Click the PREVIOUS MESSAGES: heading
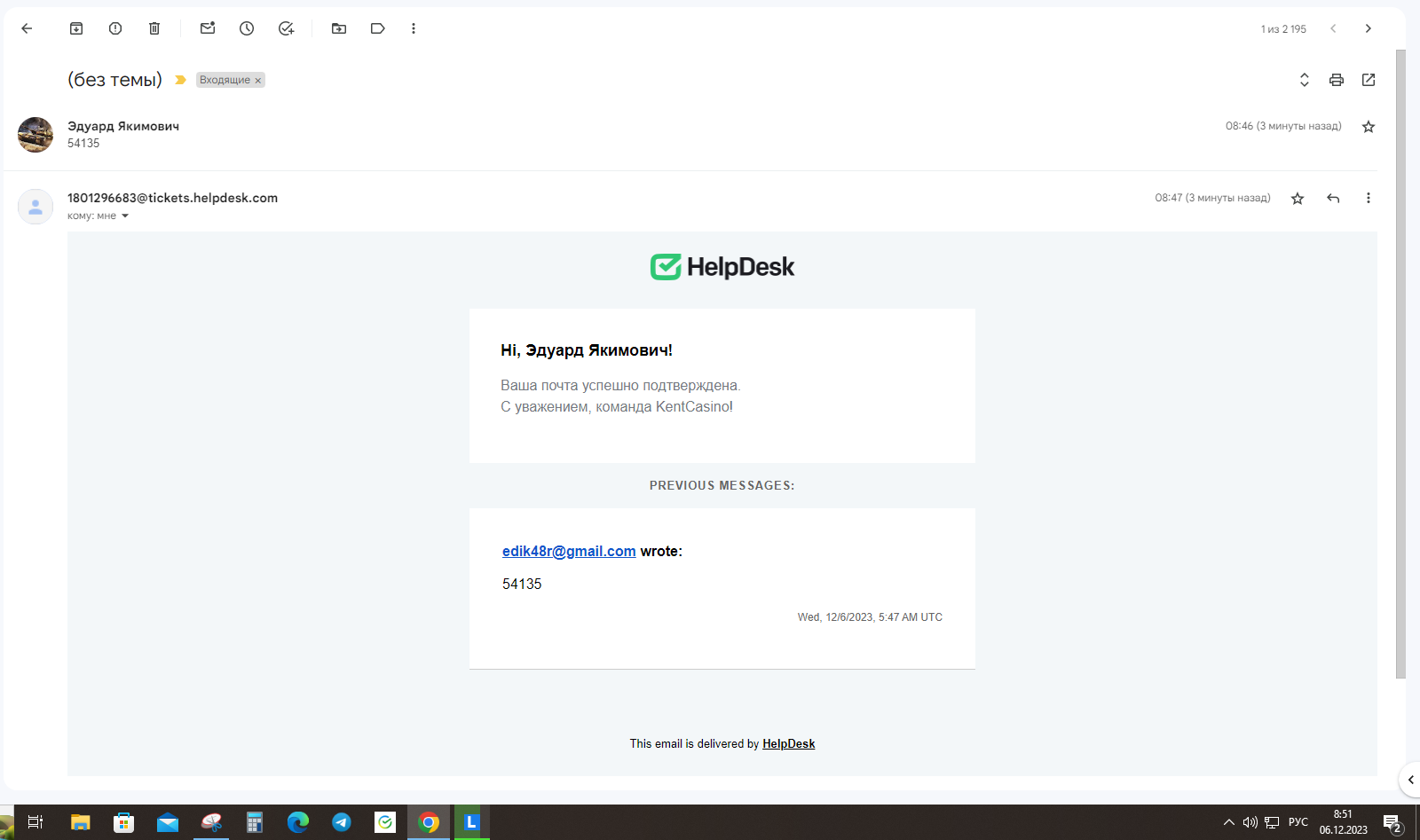This screenshot has width=1420, height=840. pyautogui.click(x=722, y=486)
